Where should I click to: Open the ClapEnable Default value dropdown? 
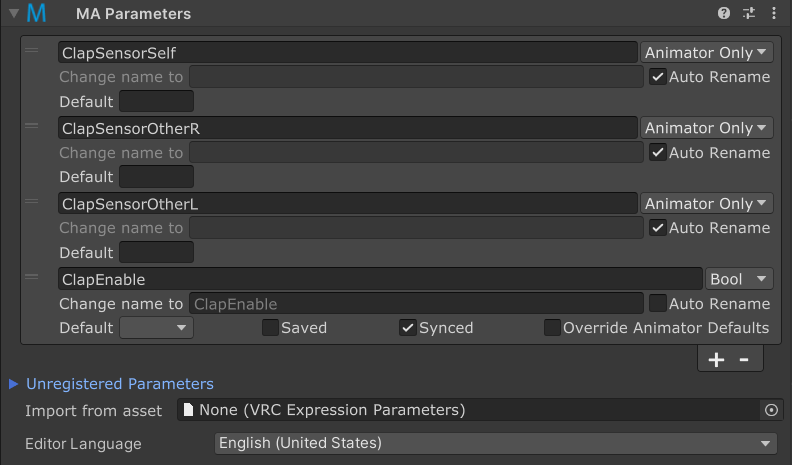click(156, 328)
